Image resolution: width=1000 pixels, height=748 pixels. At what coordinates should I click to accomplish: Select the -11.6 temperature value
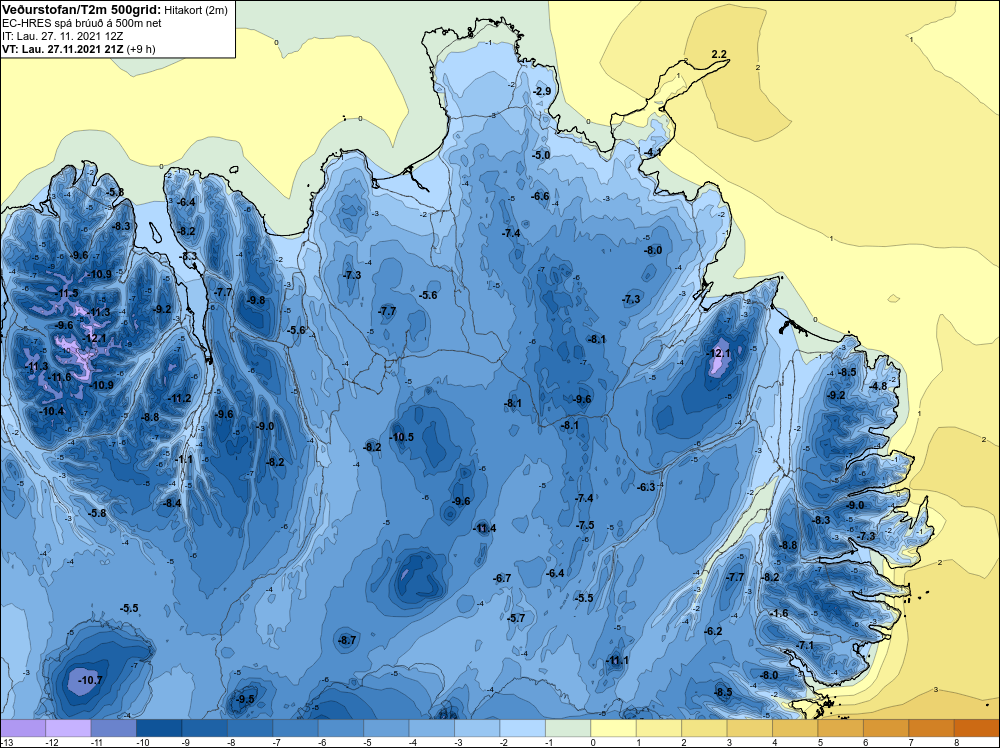(x=59, y=378)
